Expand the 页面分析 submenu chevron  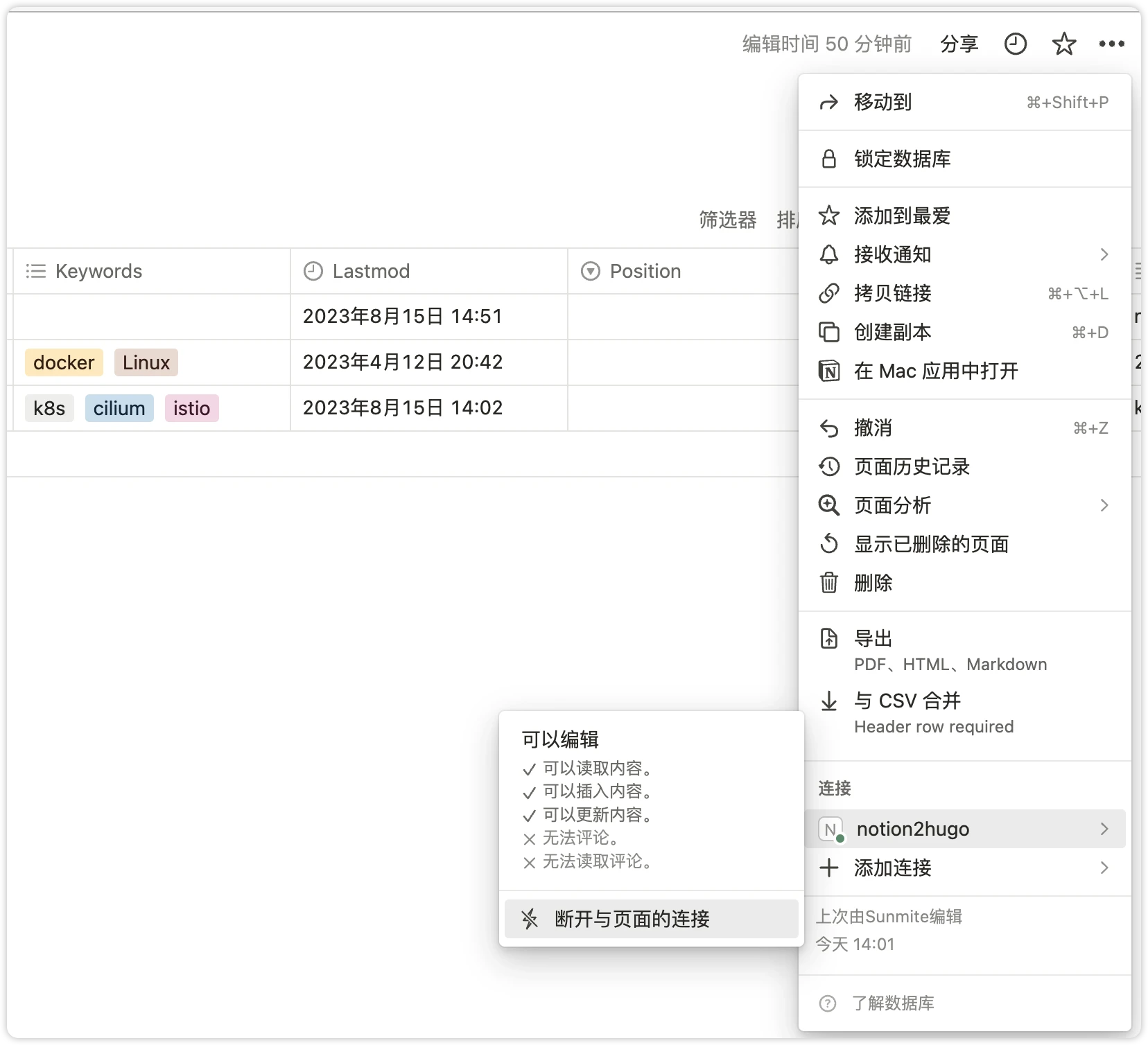(x=1104, y=506)
